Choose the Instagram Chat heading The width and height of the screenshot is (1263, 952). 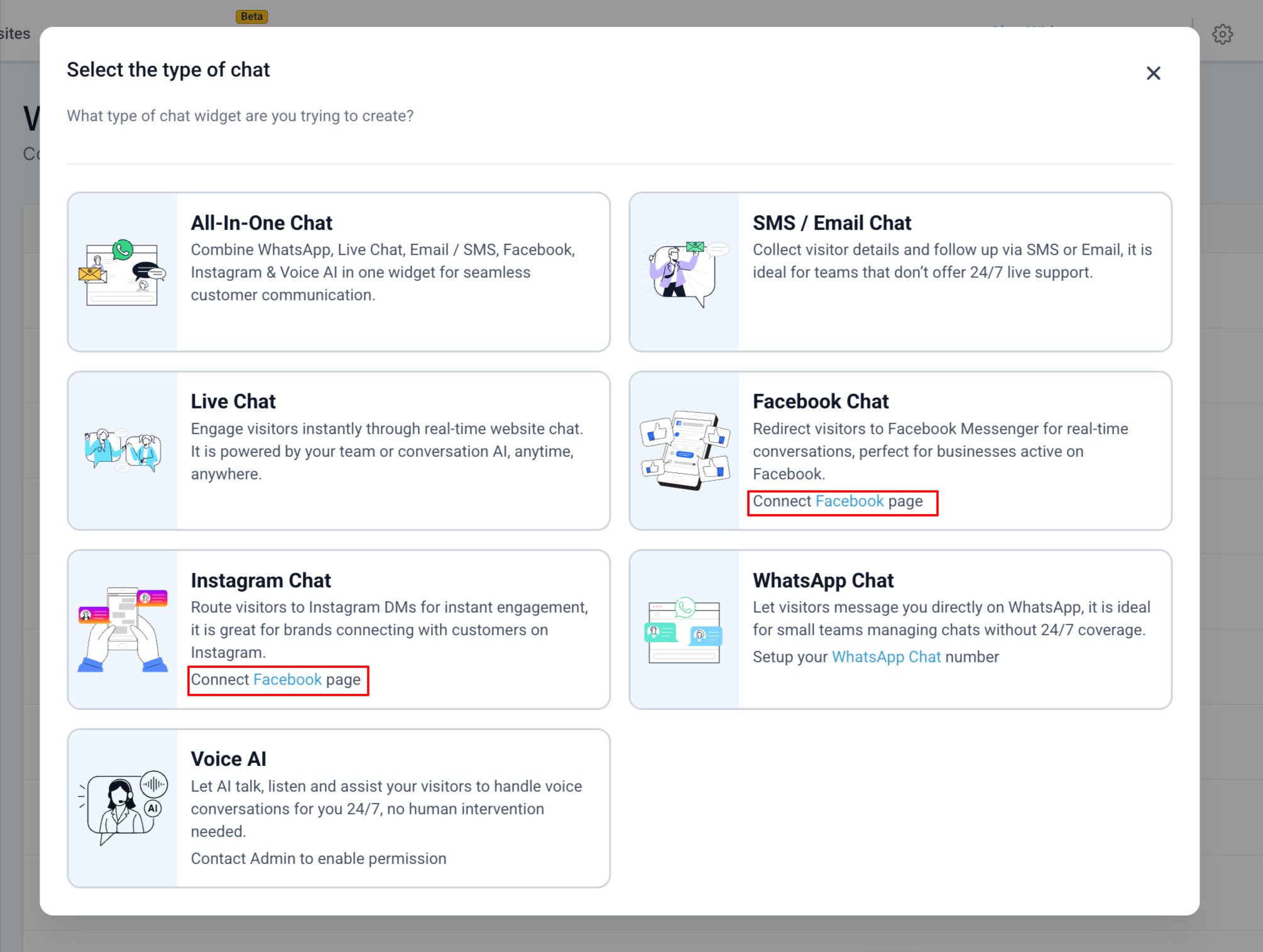pyautogui.click(x=261, y=581)
